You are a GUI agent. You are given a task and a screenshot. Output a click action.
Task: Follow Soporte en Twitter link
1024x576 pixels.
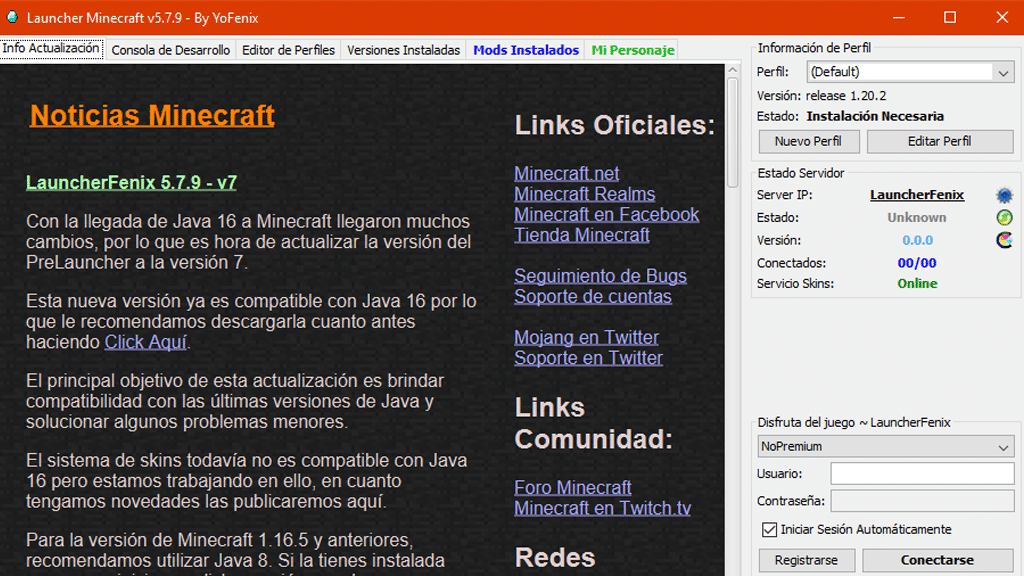coord(588,358)
